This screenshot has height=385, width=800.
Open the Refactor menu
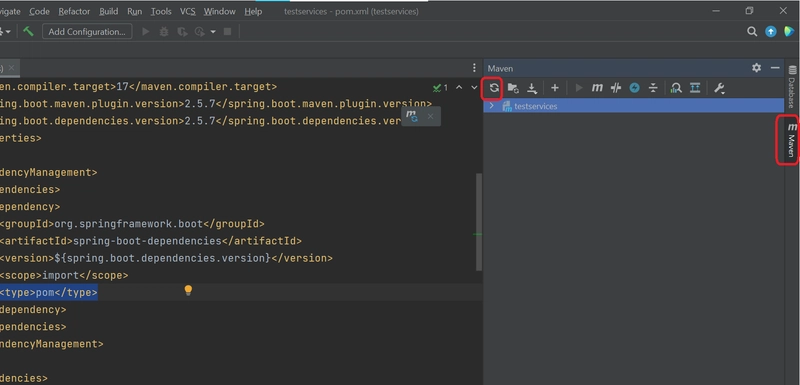(x=74, y=11)
